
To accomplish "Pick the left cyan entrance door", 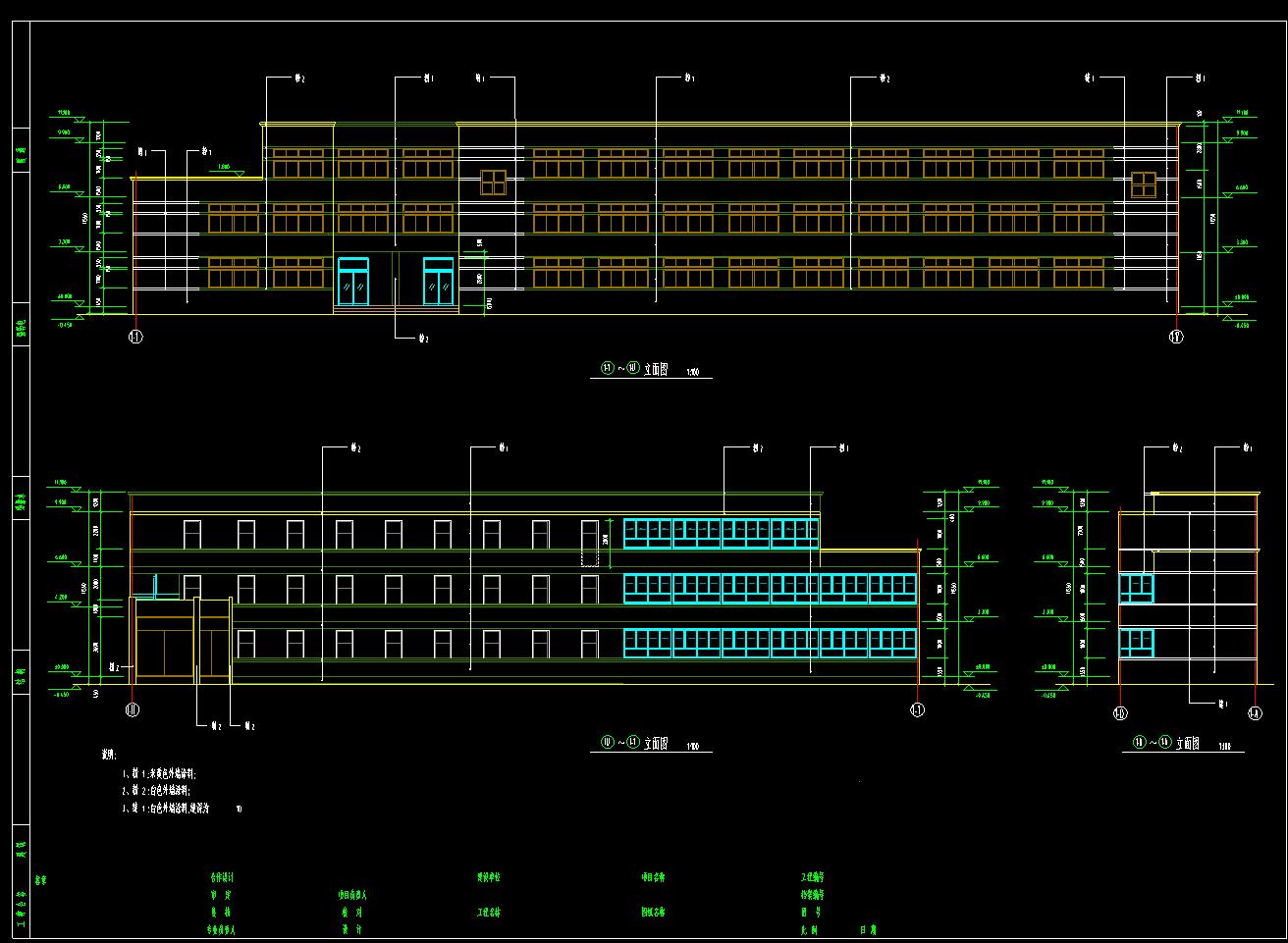I will (x=353, y=282).
